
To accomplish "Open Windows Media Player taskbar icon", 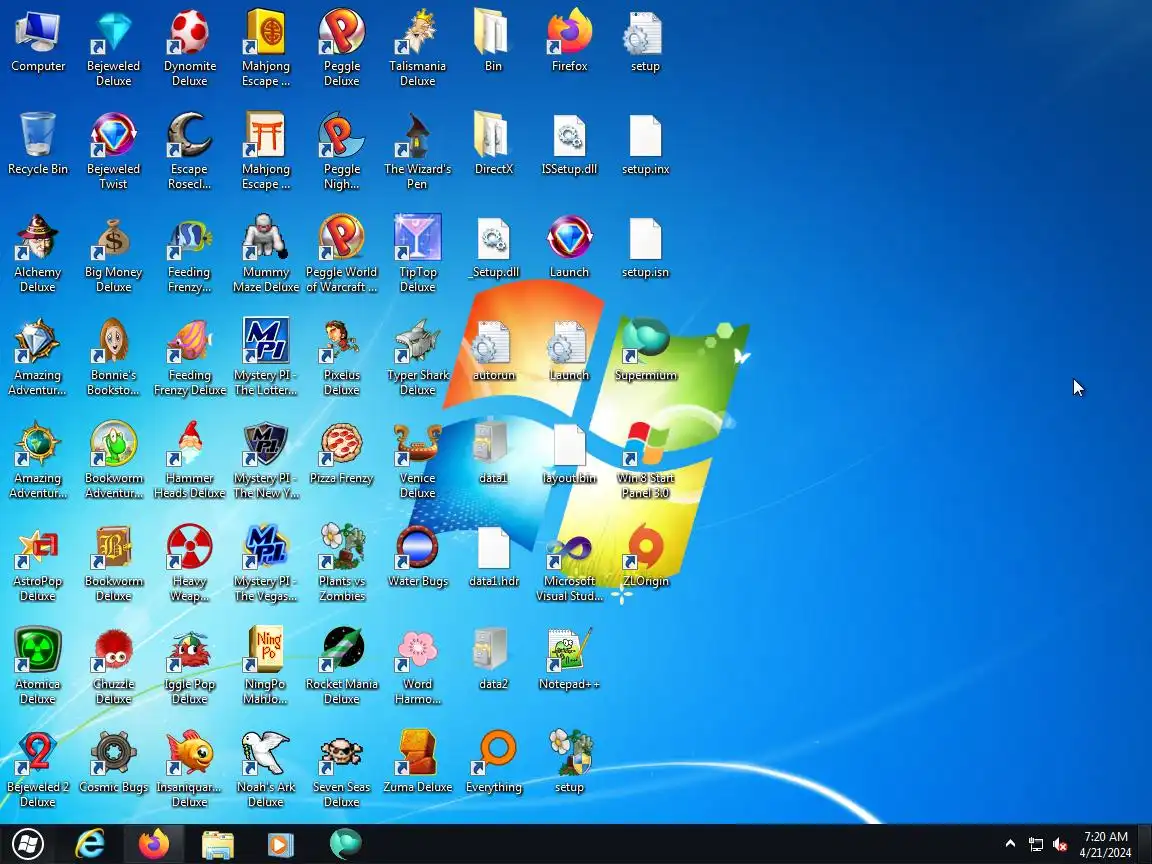I will pos(279,844).
